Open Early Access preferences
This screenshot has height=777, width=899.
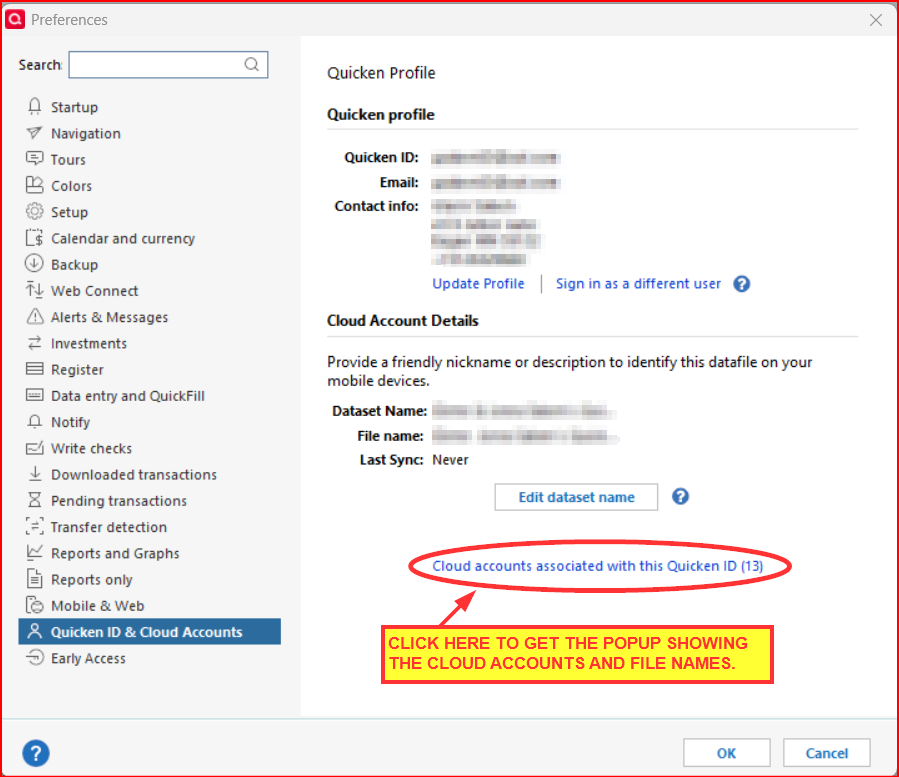[88, 658]
